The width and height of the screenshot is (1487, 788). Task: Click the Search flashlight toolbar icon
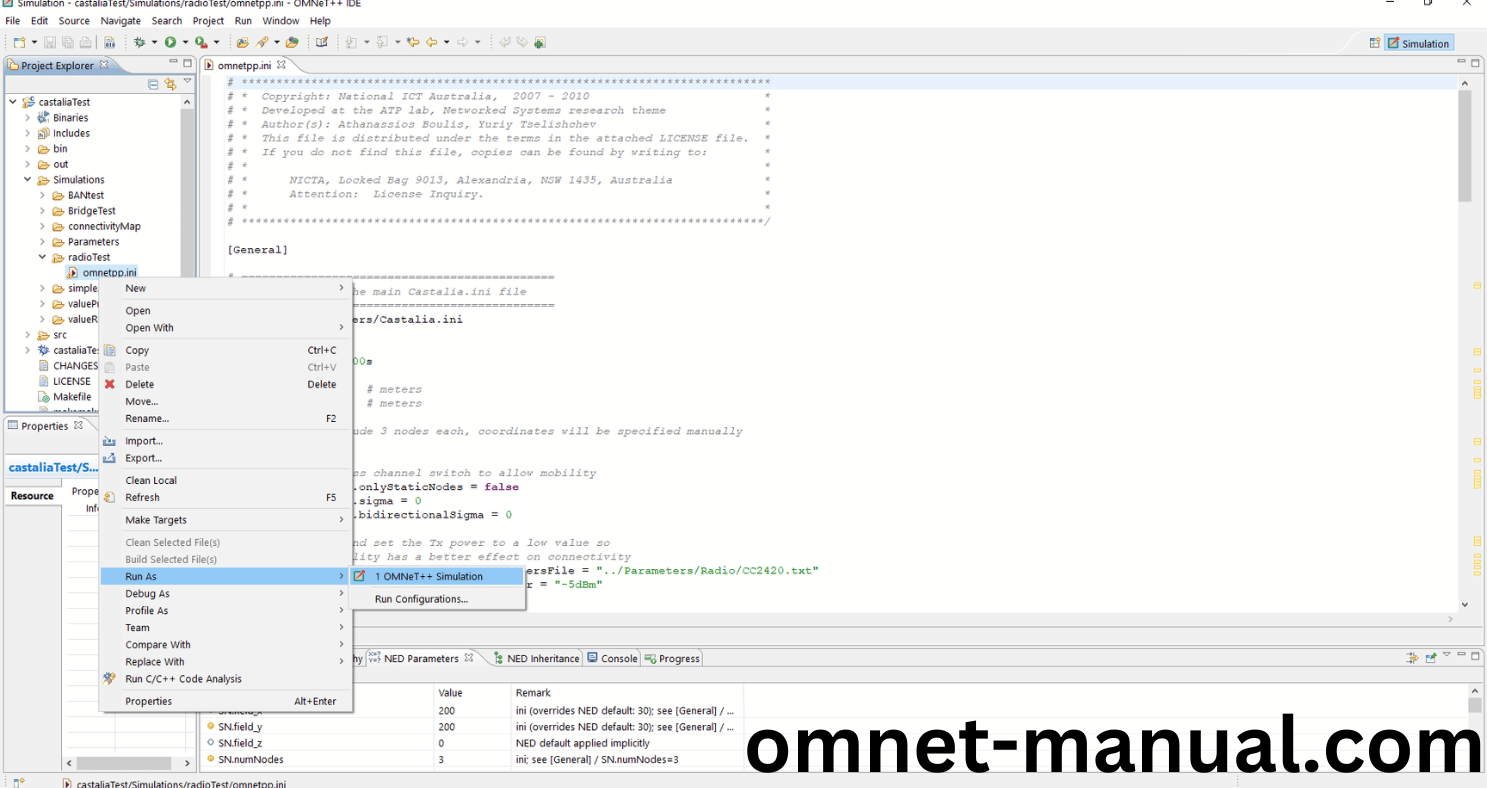click(x=262, y=42)
